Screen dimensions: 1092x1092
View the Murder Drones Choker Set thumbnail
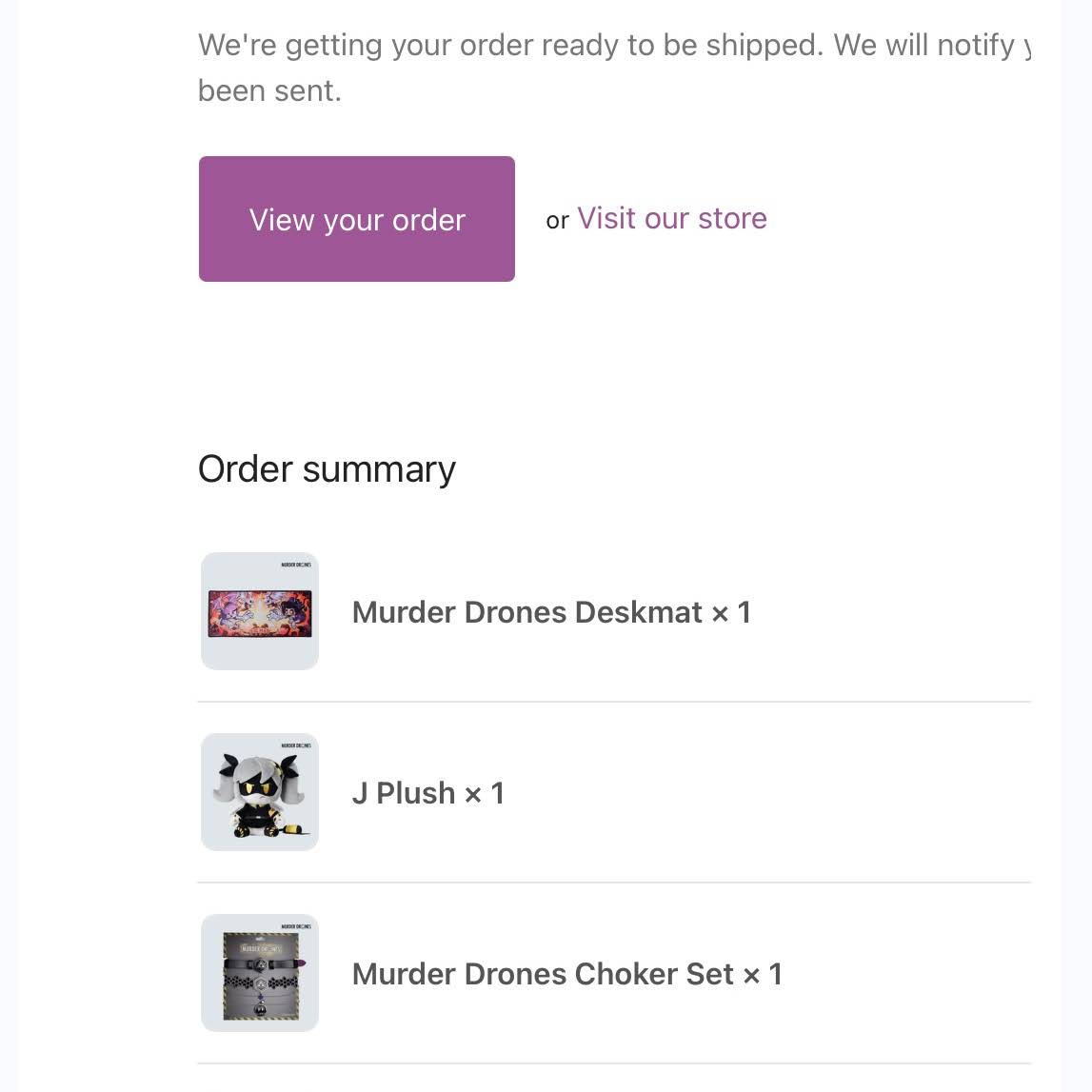[260, 975]
